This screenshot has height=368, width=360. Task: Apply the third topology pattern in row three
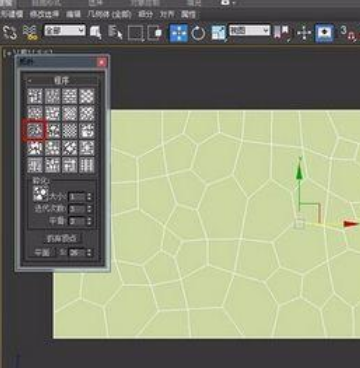click(70, 131)
